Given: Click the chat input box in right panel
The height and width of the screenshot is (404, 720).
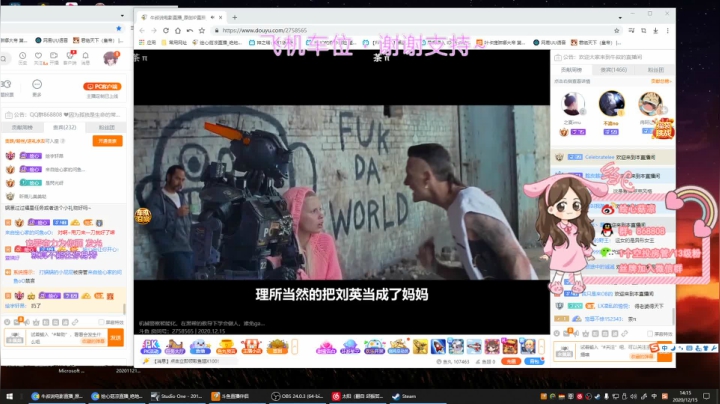Looking at the screenshot, I should pos(615,351).
